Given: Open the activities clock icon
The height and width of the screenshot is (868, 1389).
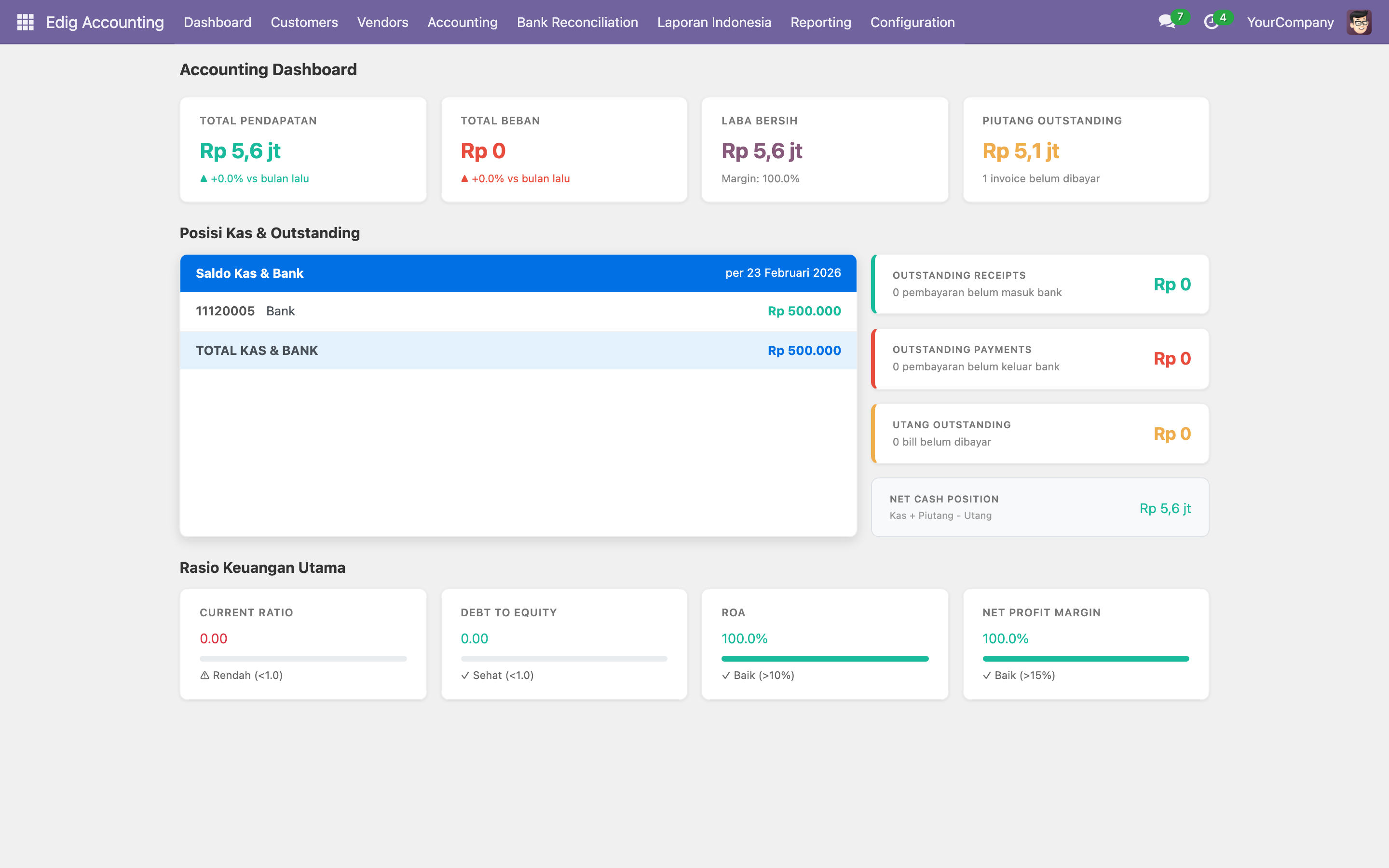Looking at the screenshot, I should click(1211, 22).
